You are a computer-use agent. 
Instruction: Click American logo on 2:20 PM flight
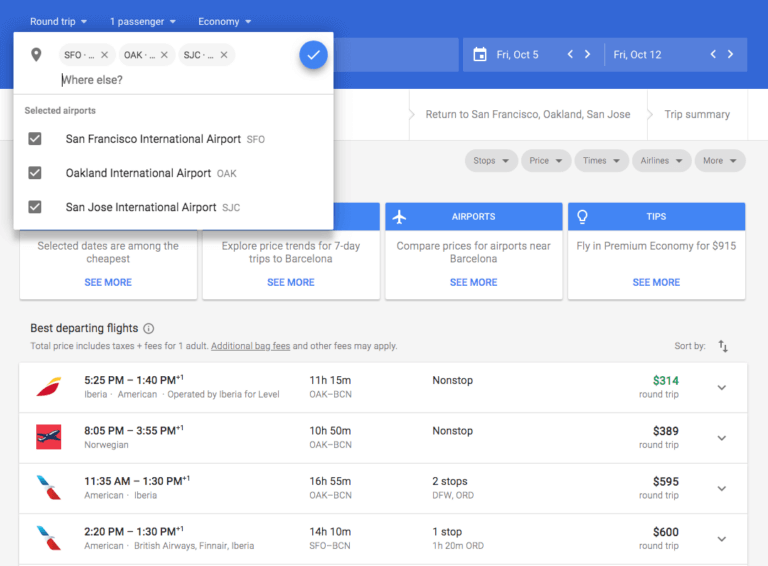point(48,538)
